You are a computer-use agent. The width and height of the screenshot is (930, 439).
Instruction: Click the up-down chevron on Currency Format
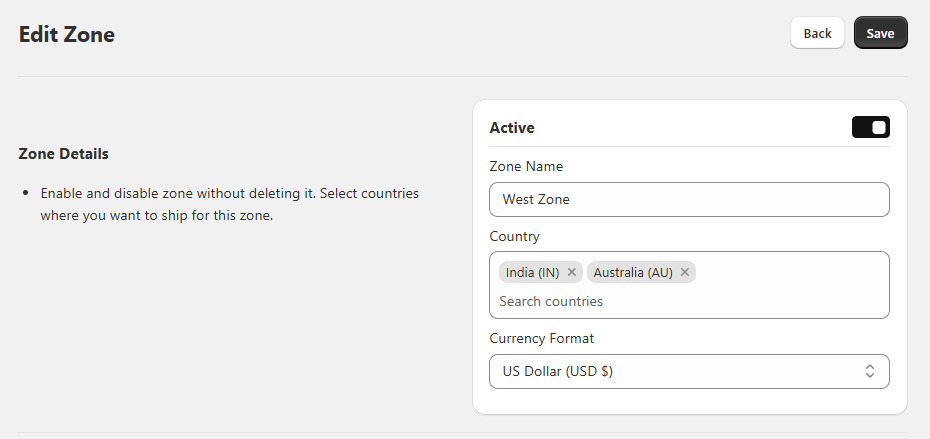tap(870, 371)
